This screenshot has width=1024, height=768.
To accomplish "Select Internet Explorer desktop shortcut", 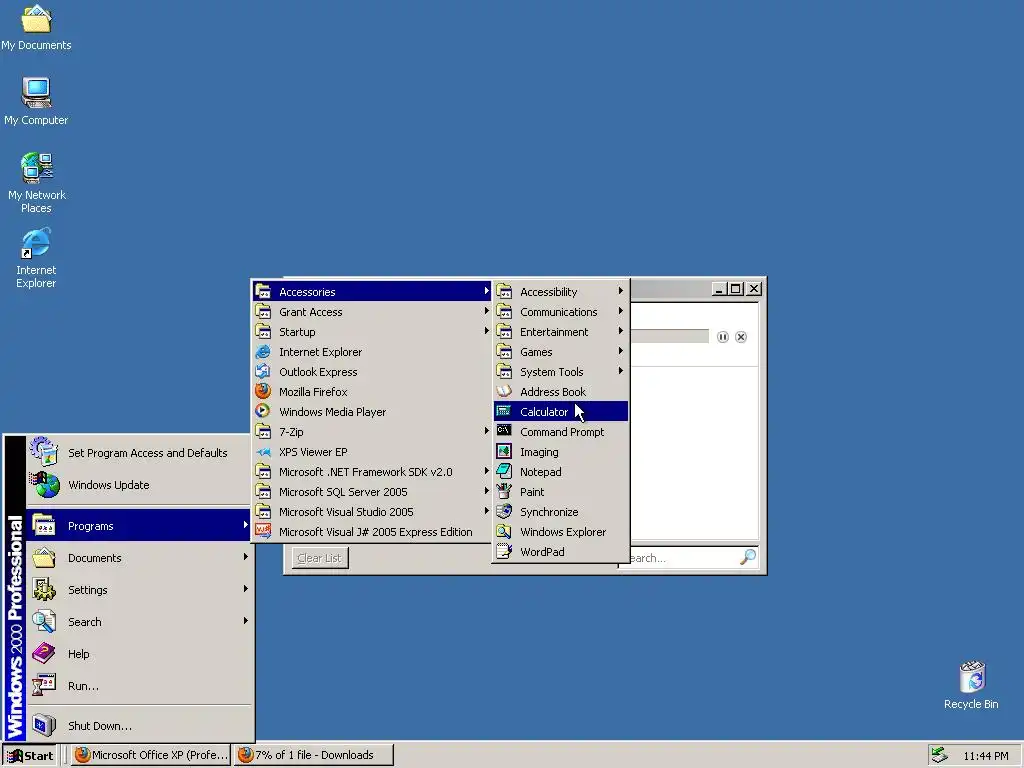I will point(36,258).
